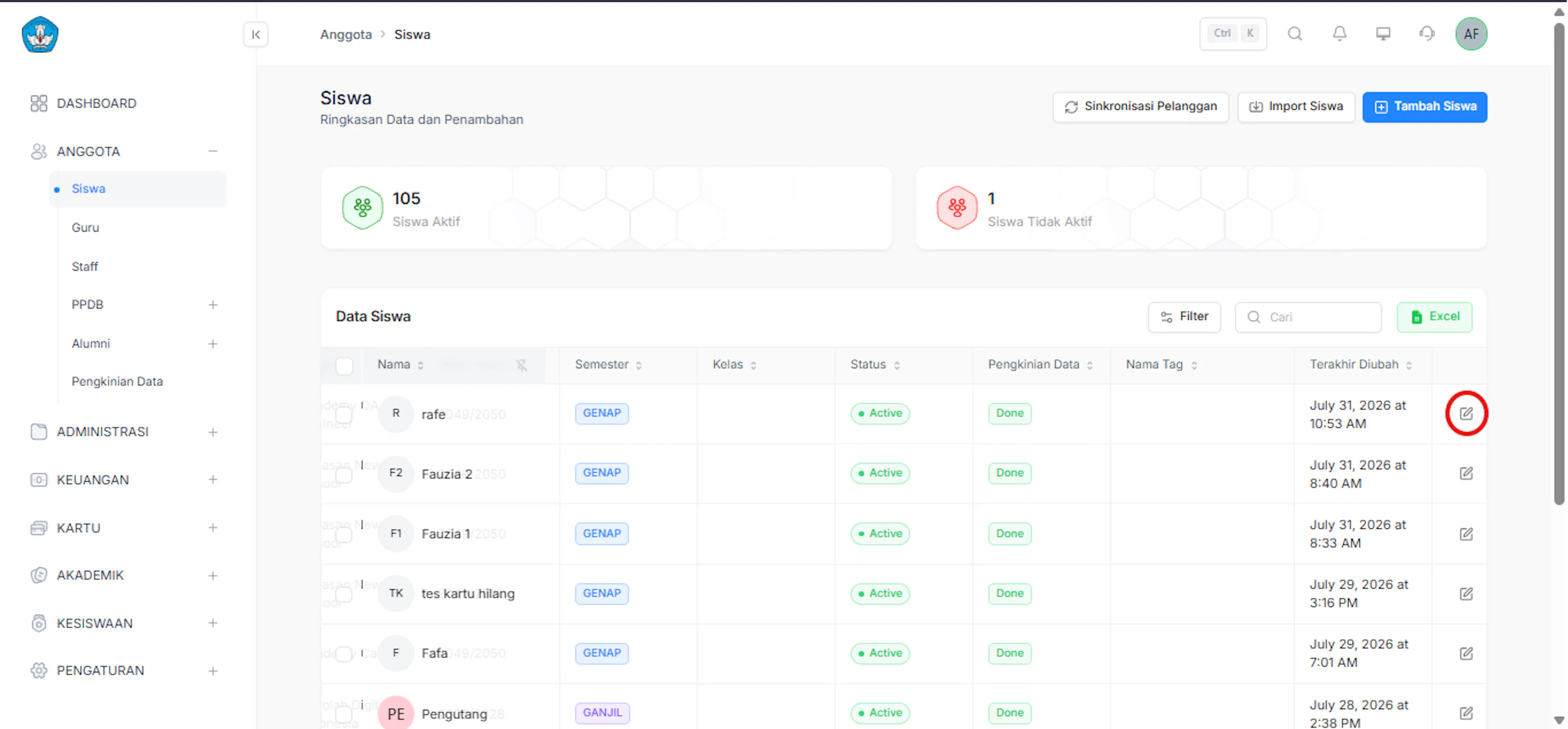
Task: Click the Sinkronisasi Pelanggan button
Action: (1141, 107)
